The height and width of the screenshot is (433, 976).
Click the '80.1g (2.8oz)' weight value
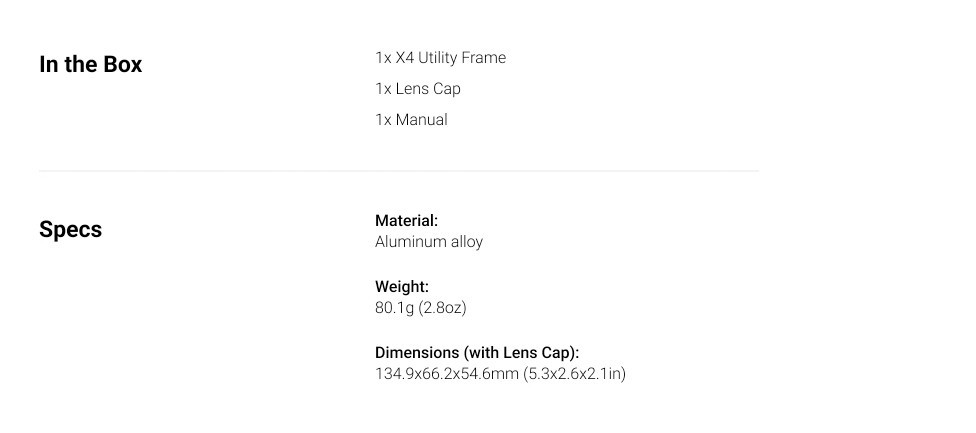[x=421, y=308]
